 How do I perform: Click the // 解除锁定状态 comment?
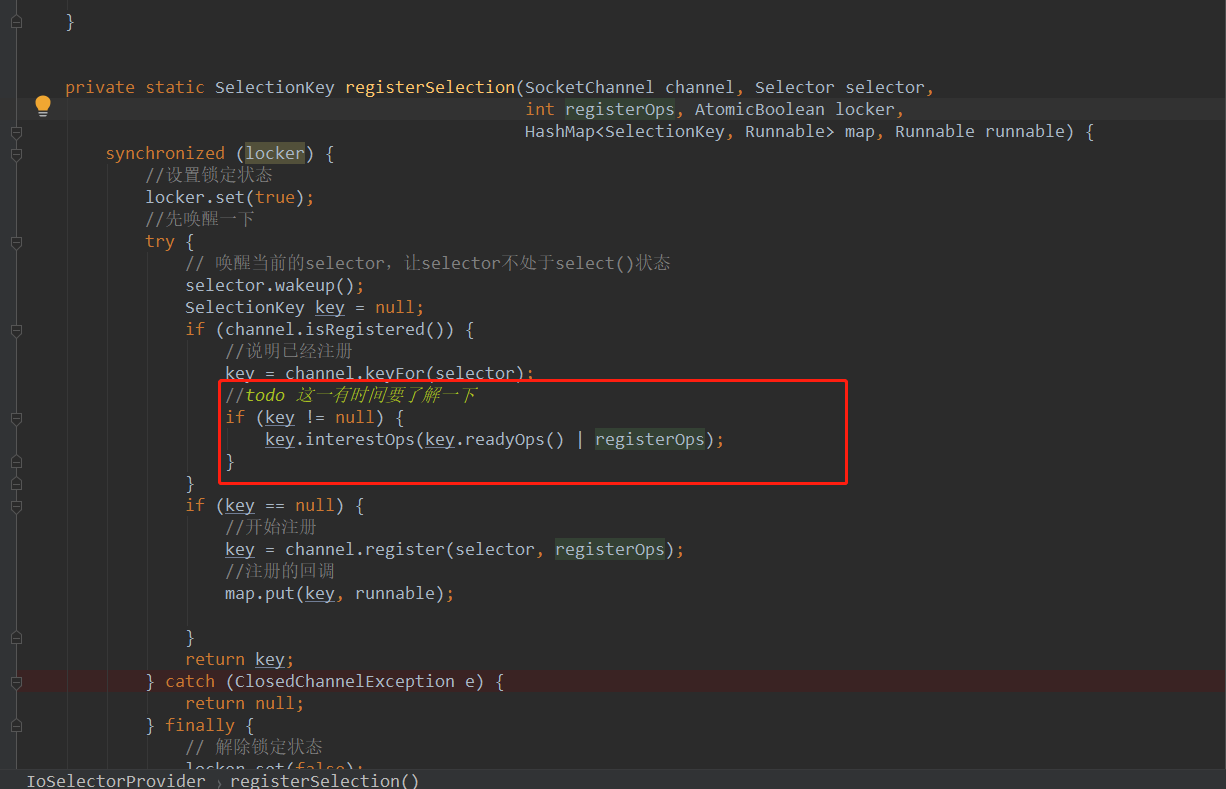tap(254, 748)
